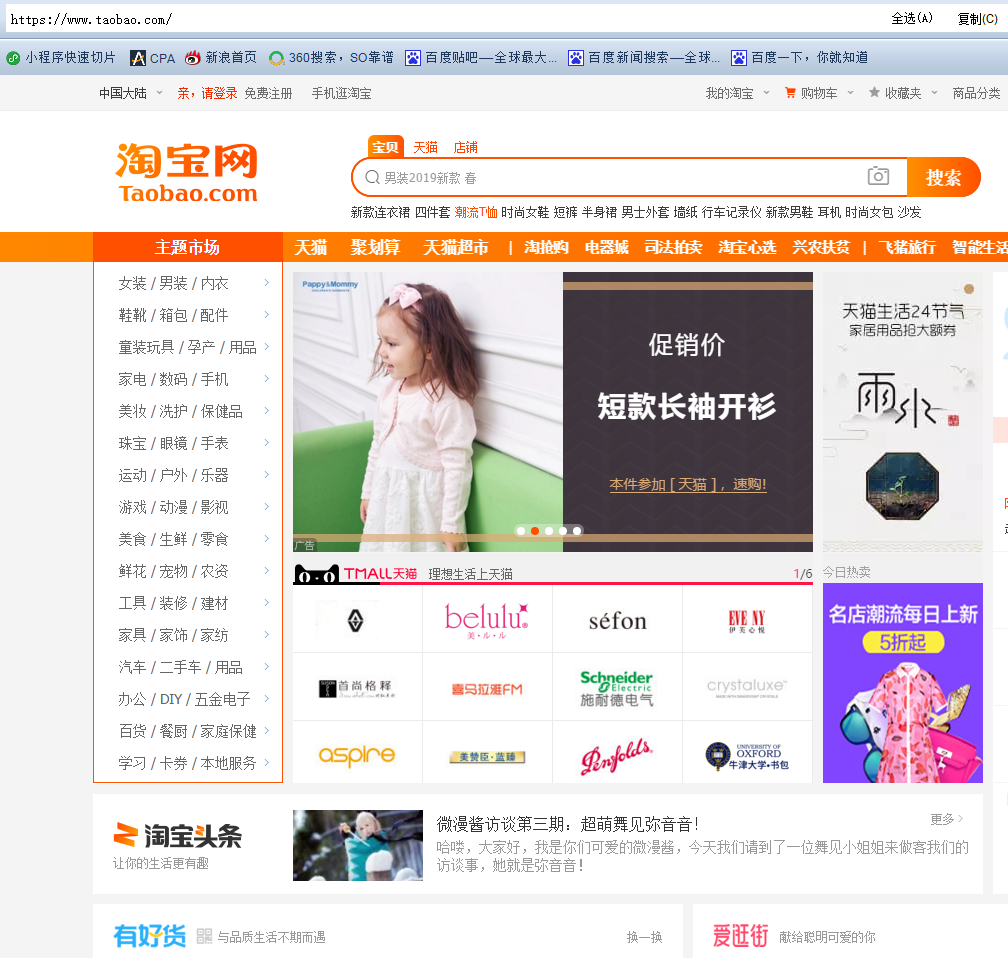Click the browser address bar
The width and height of the screenshot is (1008, 958).
point(444,19)
